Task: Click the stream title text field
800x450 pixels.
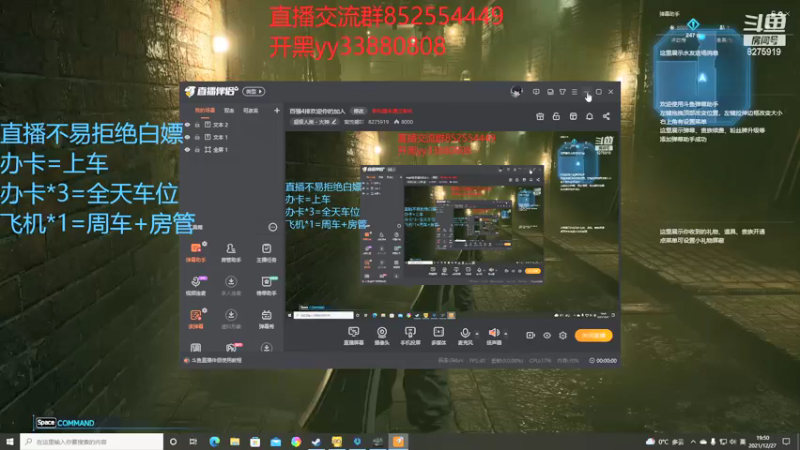Action: tap(317, 111)
